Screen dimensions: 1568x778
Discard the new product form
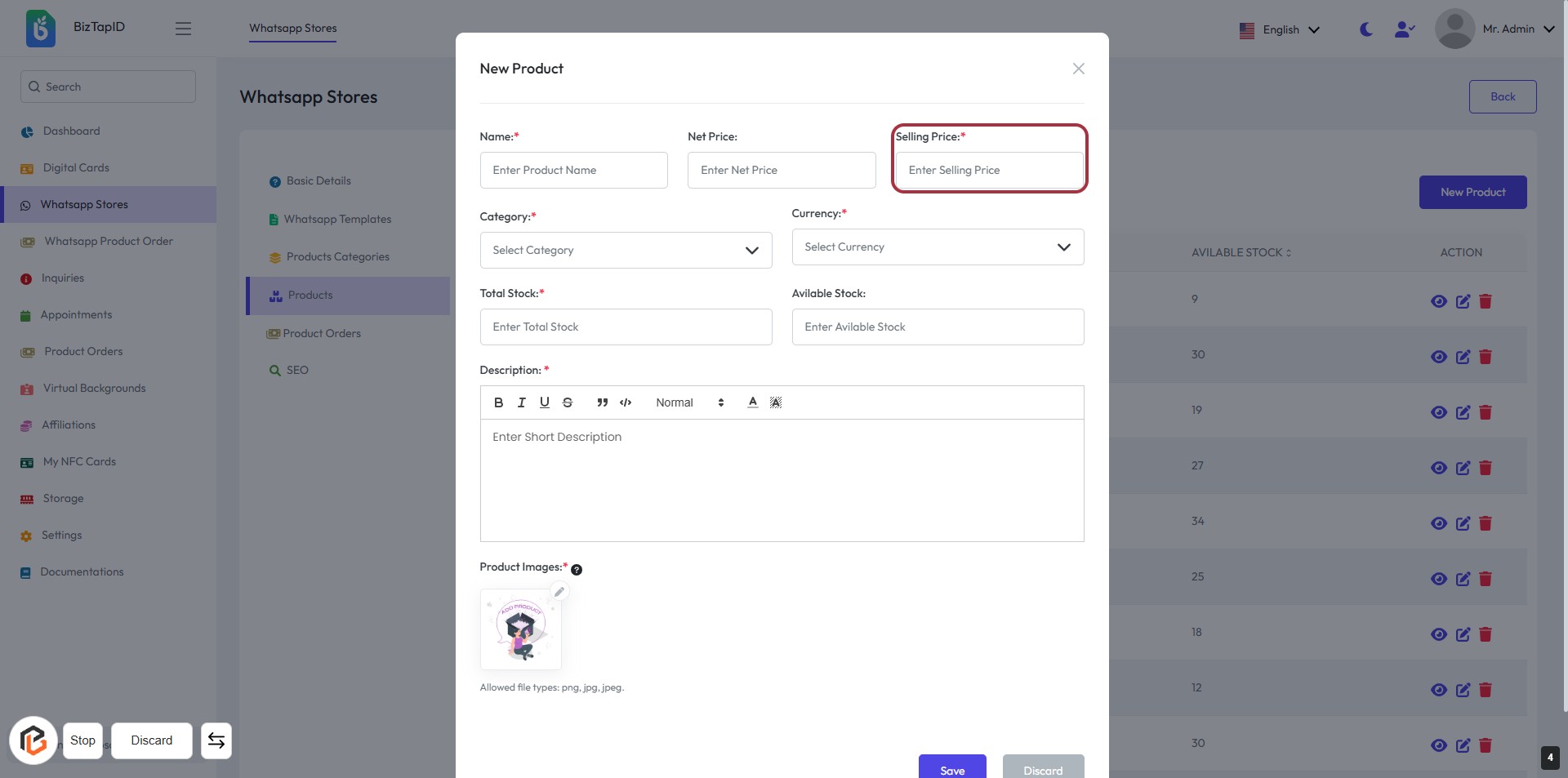point(1043,769)
